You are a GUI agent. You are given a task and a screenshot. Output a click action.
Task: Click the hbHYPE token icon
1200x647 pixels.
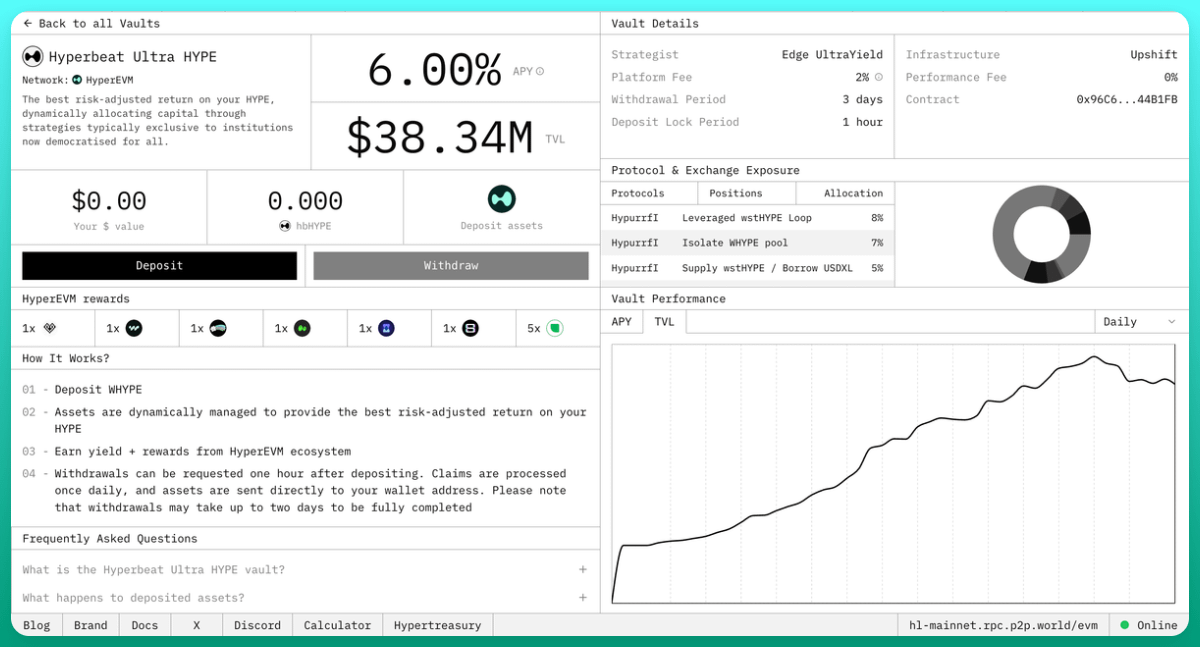click(285, 226)
